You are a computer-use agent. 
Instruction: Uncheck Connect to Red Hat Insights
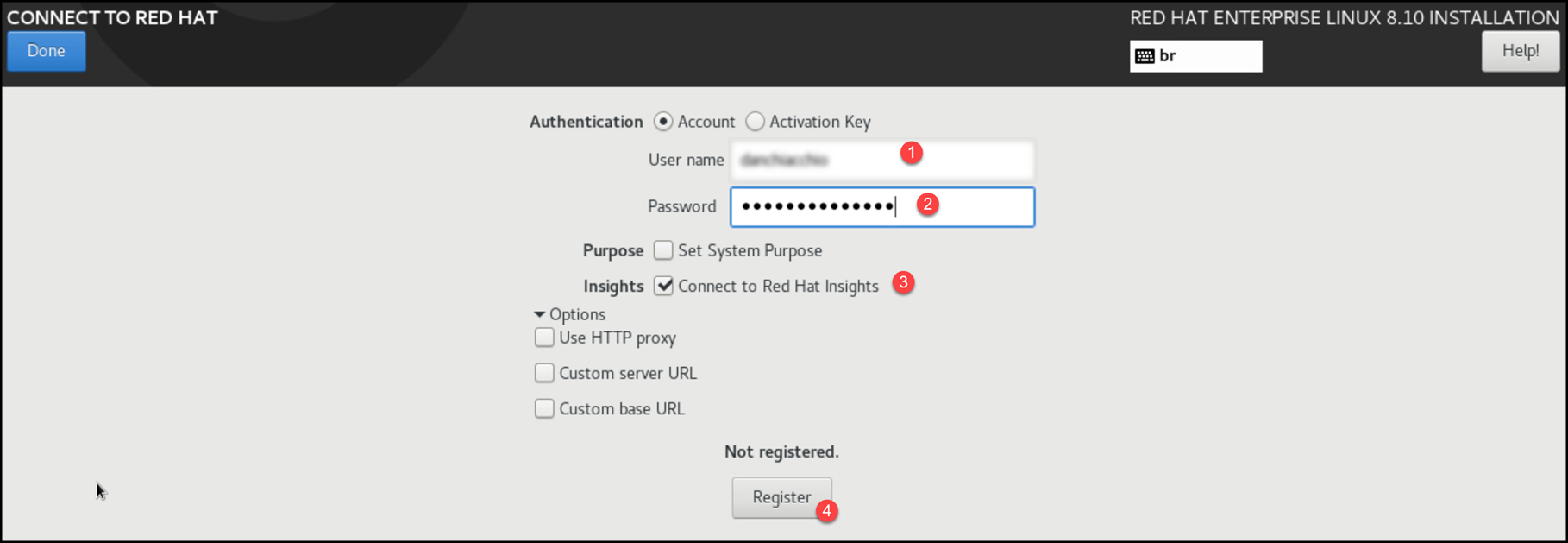coord(663,286)
